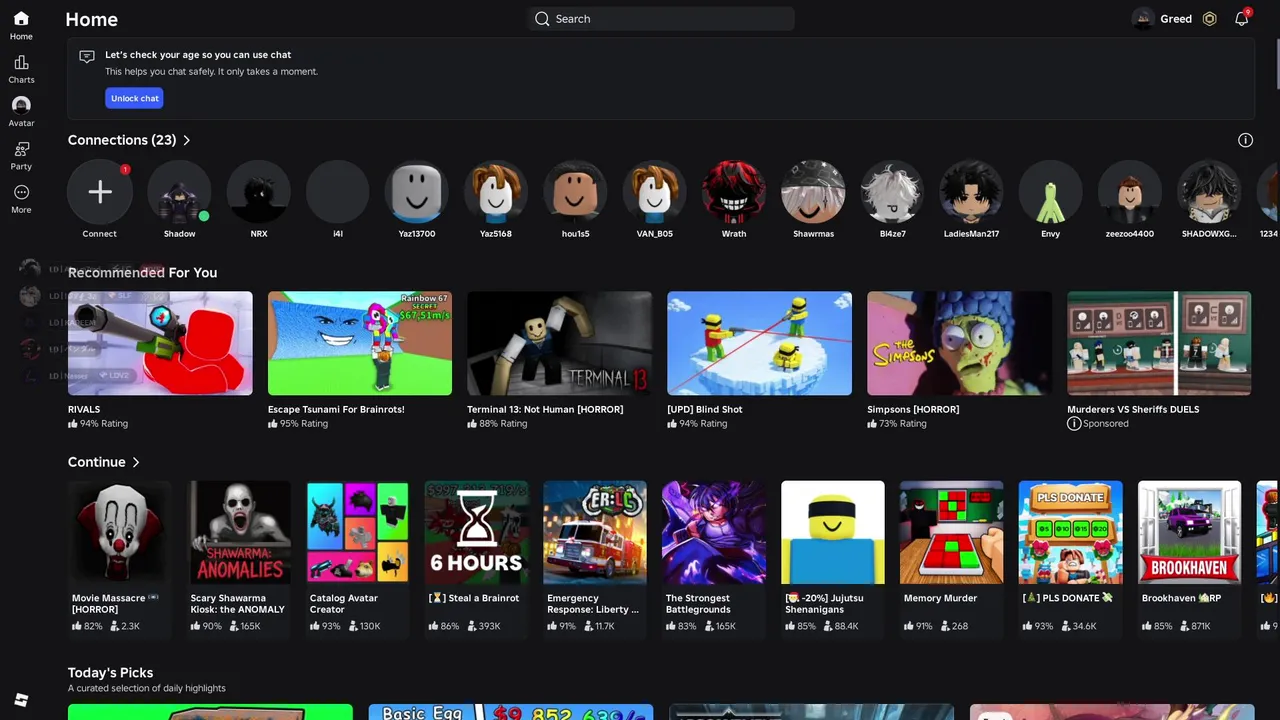The height and width of the screenshot is (720, 1280).
Task: Click the Today's Picks heading
Action: point(110,673)
